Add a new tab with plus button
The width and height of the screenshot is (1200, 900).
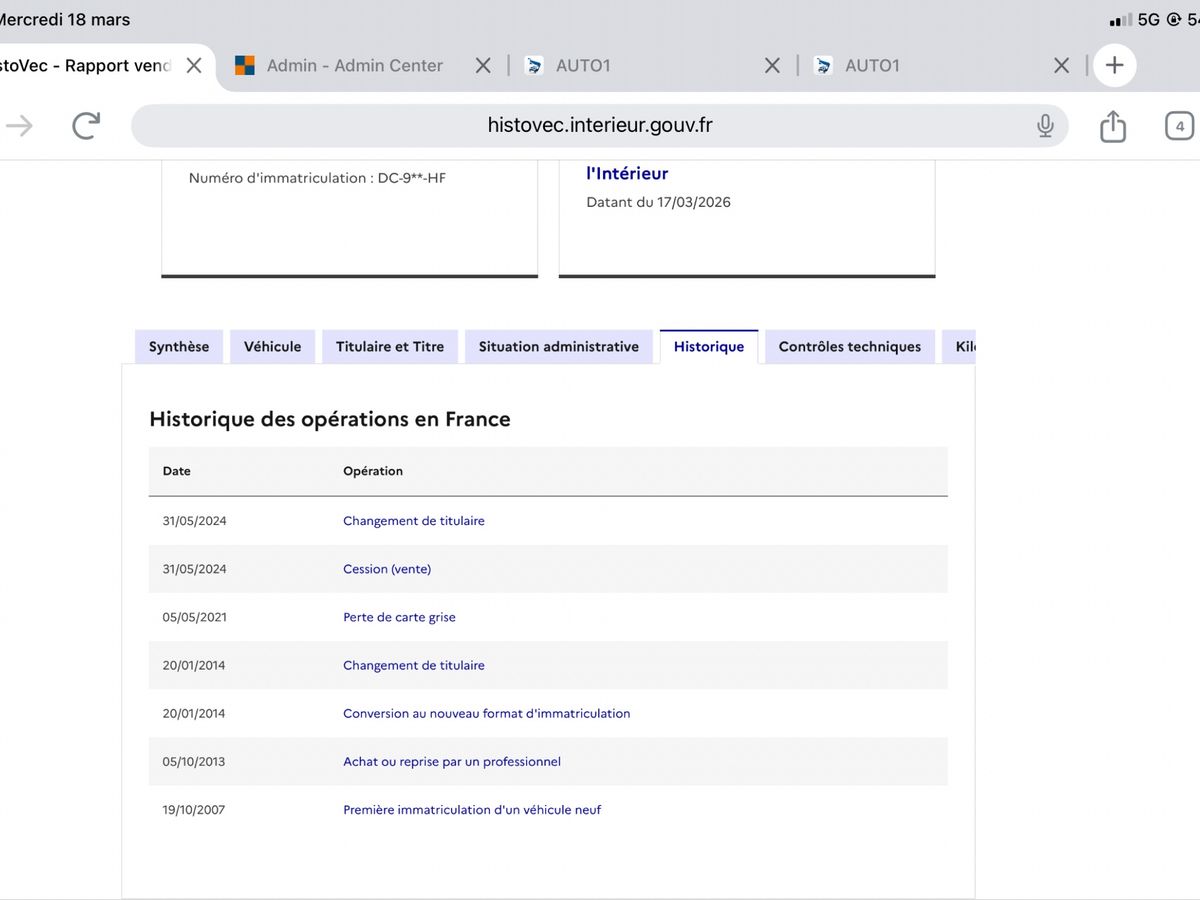(1115, 65)
